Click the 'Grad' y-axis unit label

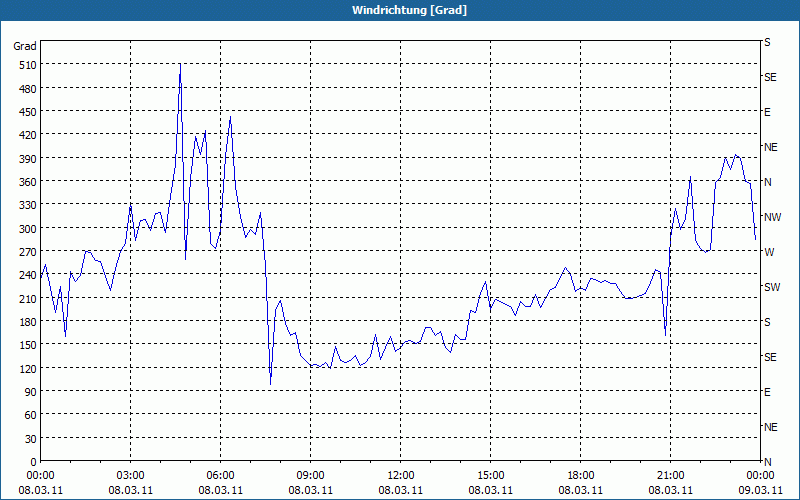(x=25, y=46)
